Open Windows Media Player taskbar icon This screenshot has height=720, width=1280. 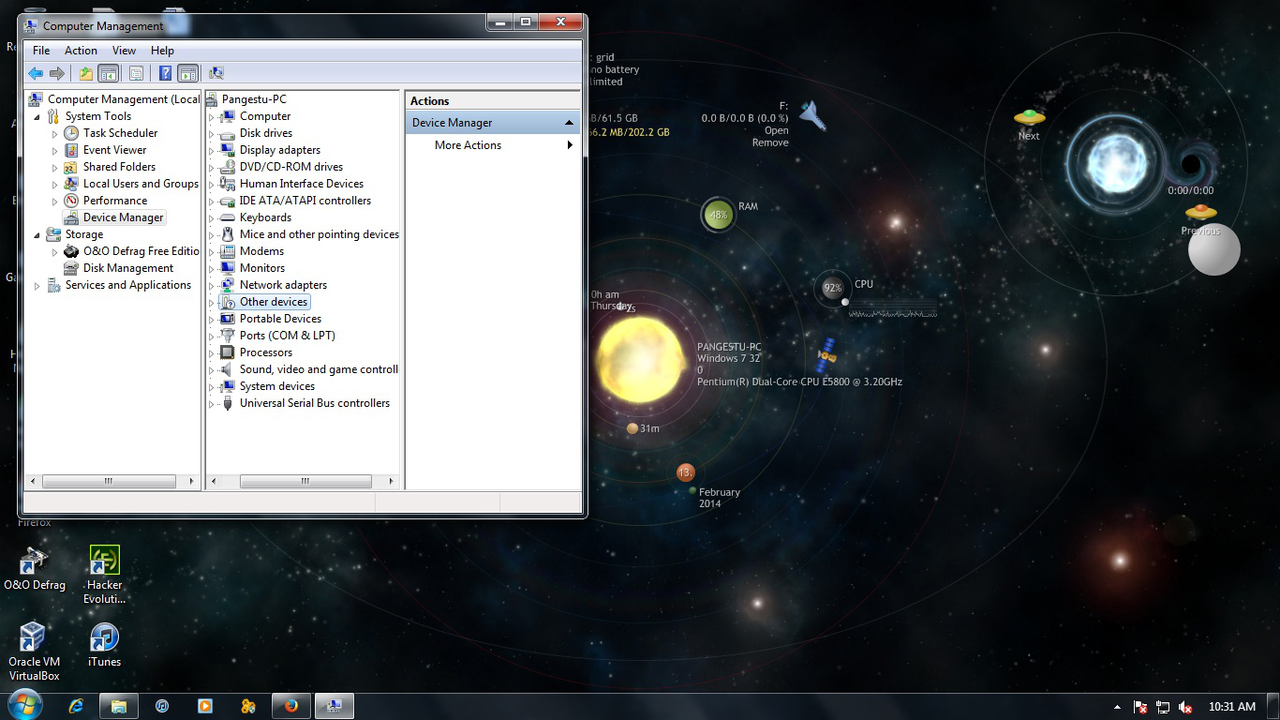pos(205,706)
